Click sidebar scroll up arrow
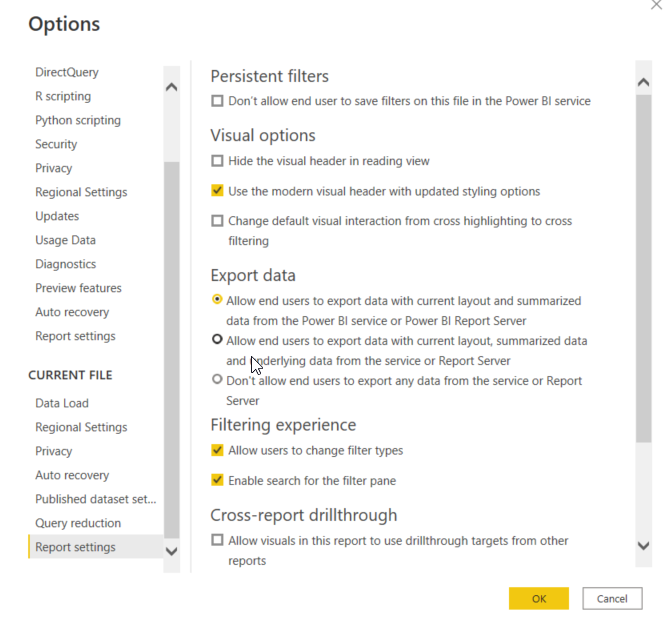 point(172,87)
